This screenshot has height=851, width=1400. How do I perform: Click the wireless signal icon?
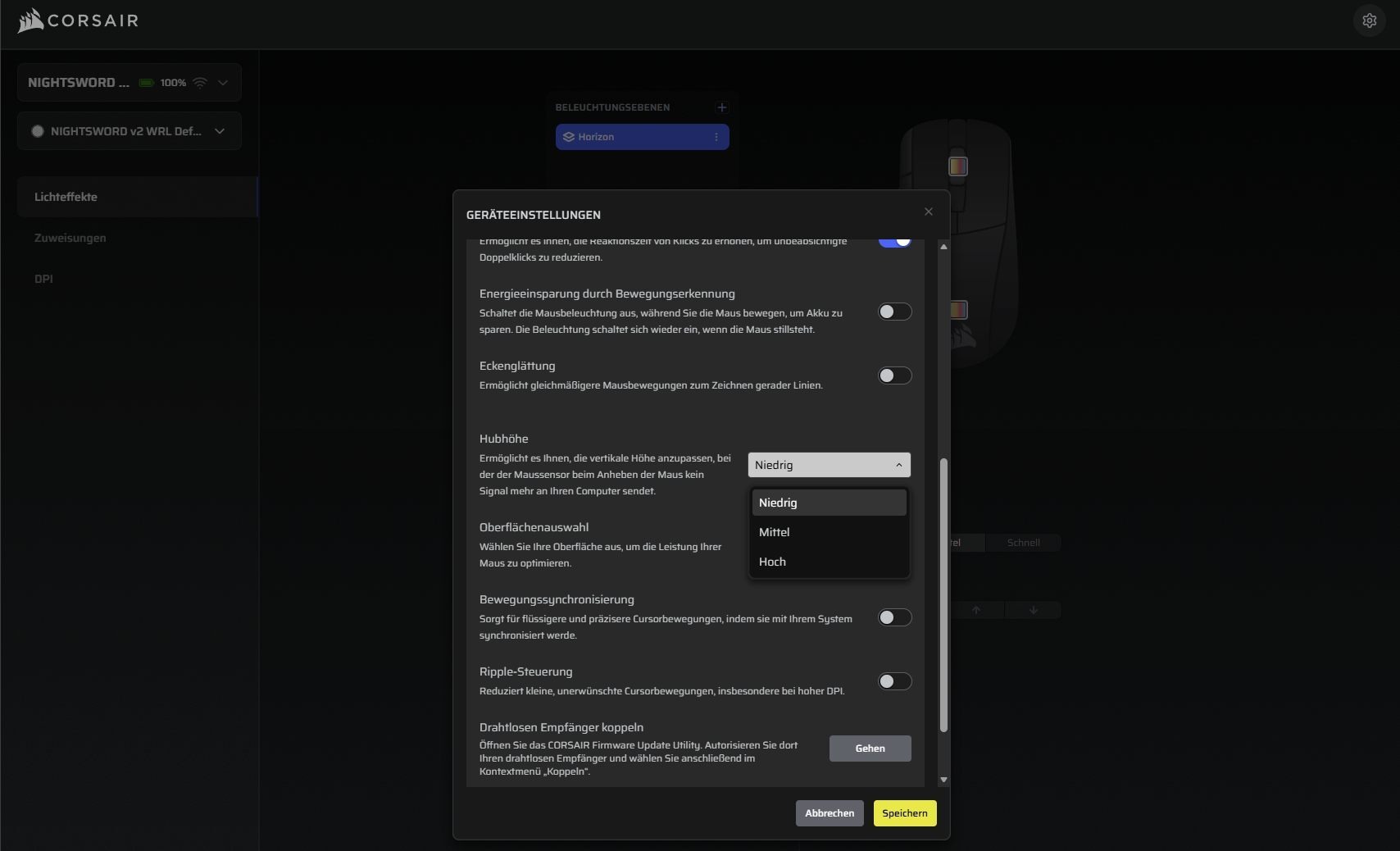tap(200, 83)
